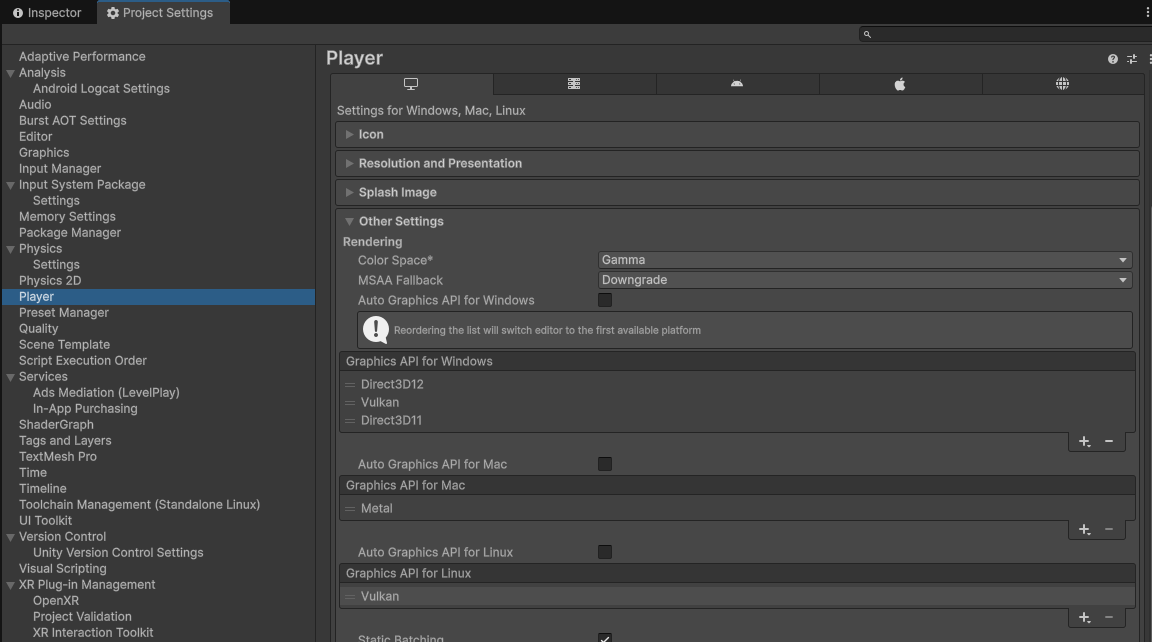Remove the Graphics API for Mac entry
Viewport: 1152px width, 642px height.
point(1109,530)
